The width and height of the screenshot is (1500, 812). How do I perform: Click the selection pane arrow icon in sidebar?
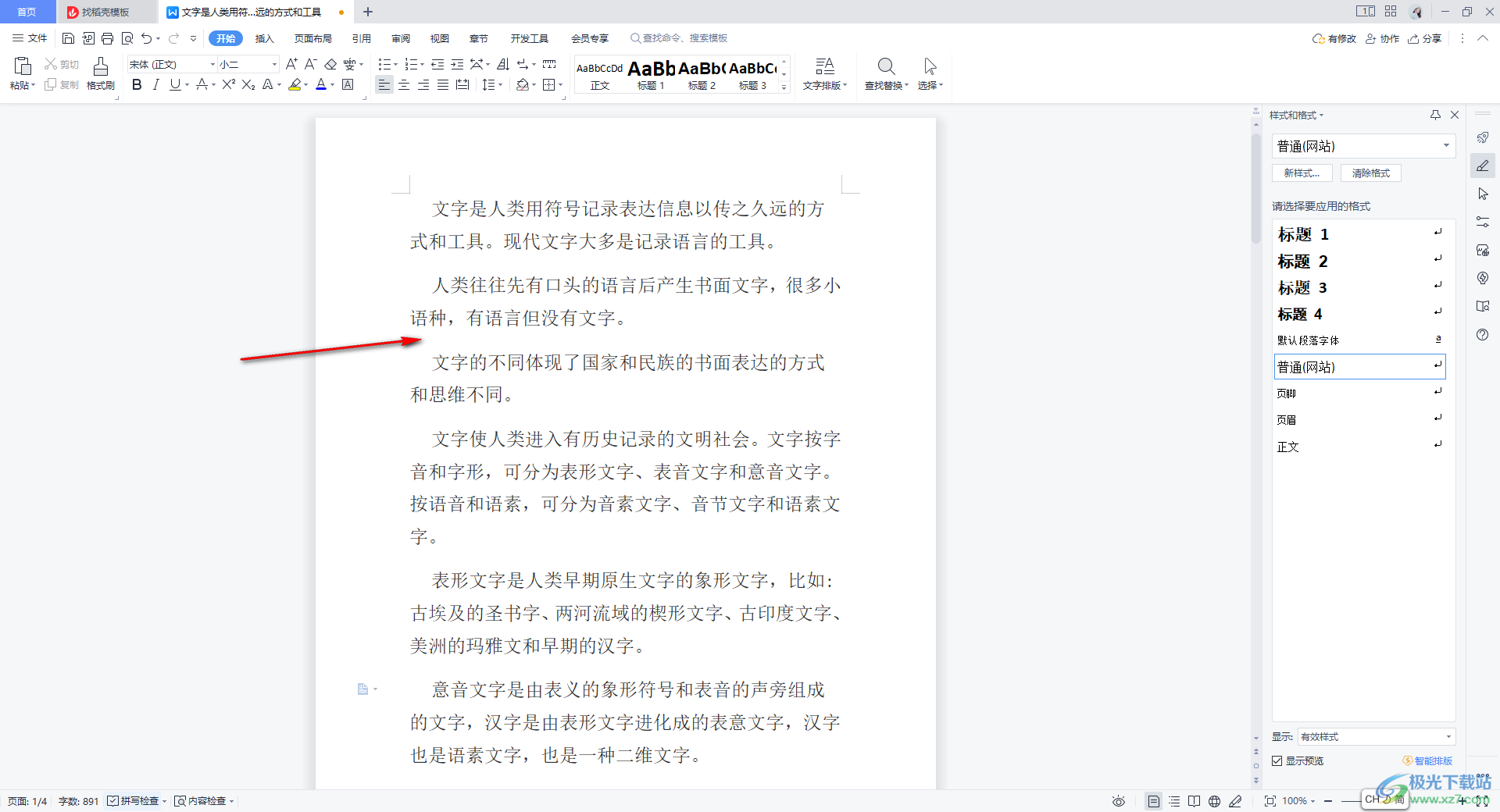tap(1483, 194)
